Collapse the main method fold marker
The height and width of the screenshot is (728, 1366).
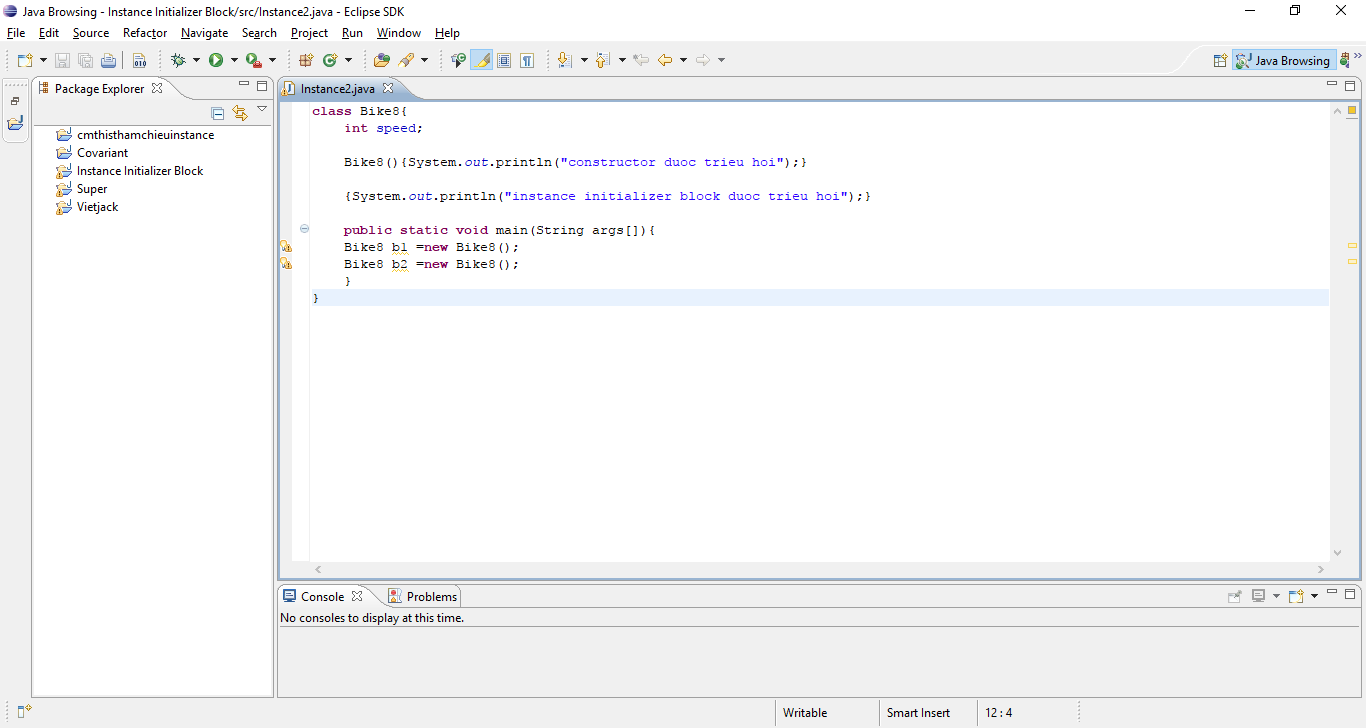coord(304,229)
